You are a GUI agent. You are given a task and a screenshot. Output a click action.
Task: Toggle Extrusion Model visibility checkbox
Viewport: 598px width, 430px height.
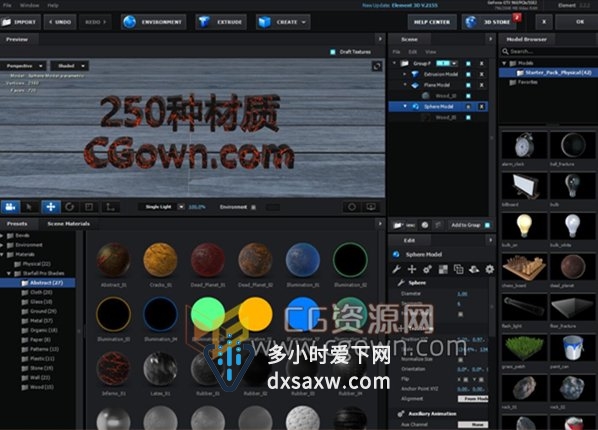[468, 74]
